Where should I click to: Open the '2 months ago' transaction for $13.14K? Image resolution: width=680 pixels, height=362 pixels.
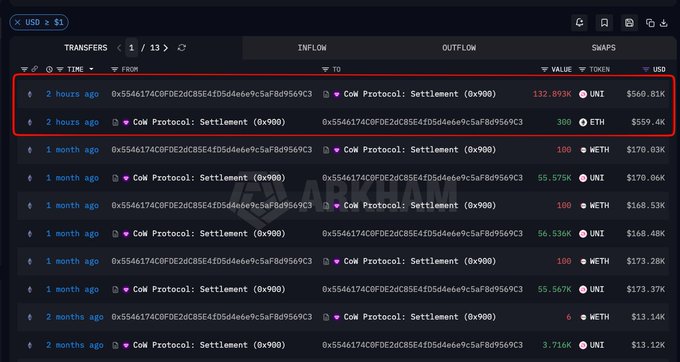75,317
